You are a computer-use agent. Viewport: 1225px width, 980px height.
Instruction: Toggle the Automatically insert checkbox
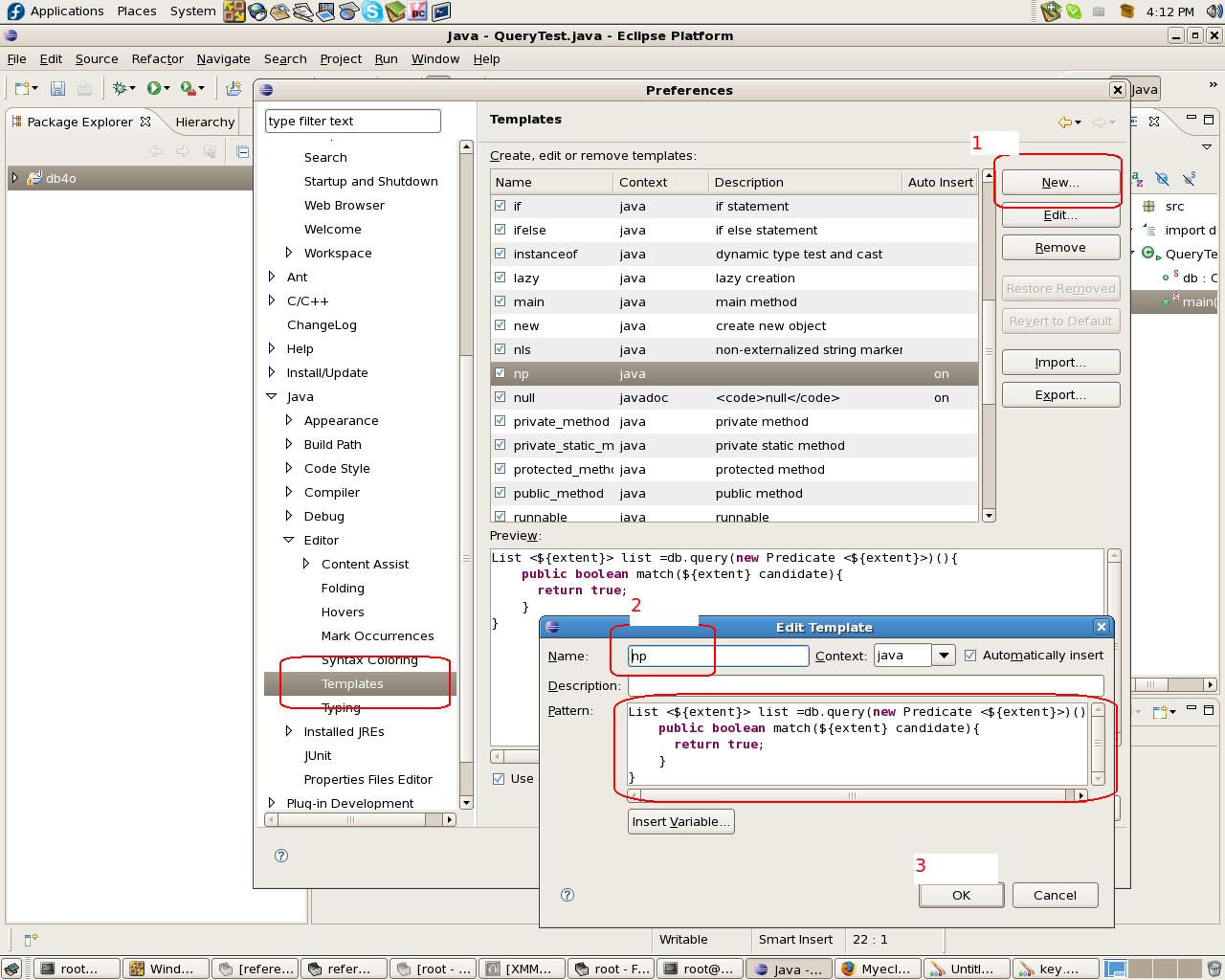[970, 656]
